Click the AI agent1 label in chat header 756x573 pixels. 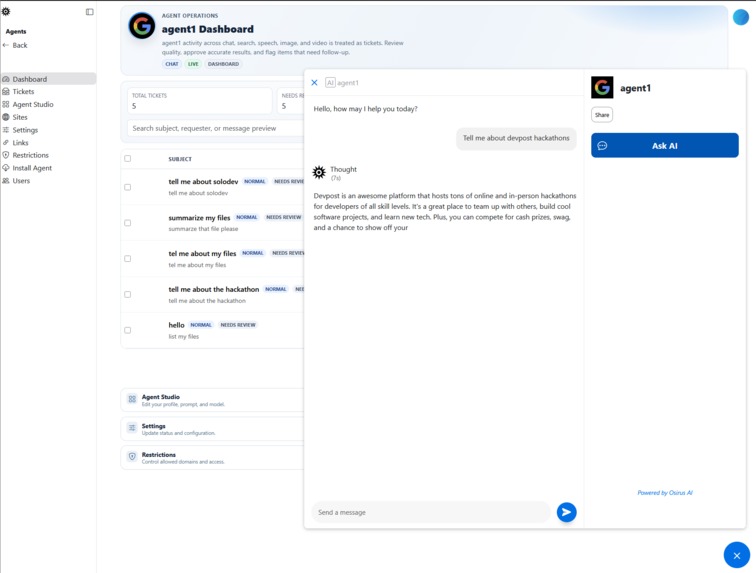click(x=342, y=83)
